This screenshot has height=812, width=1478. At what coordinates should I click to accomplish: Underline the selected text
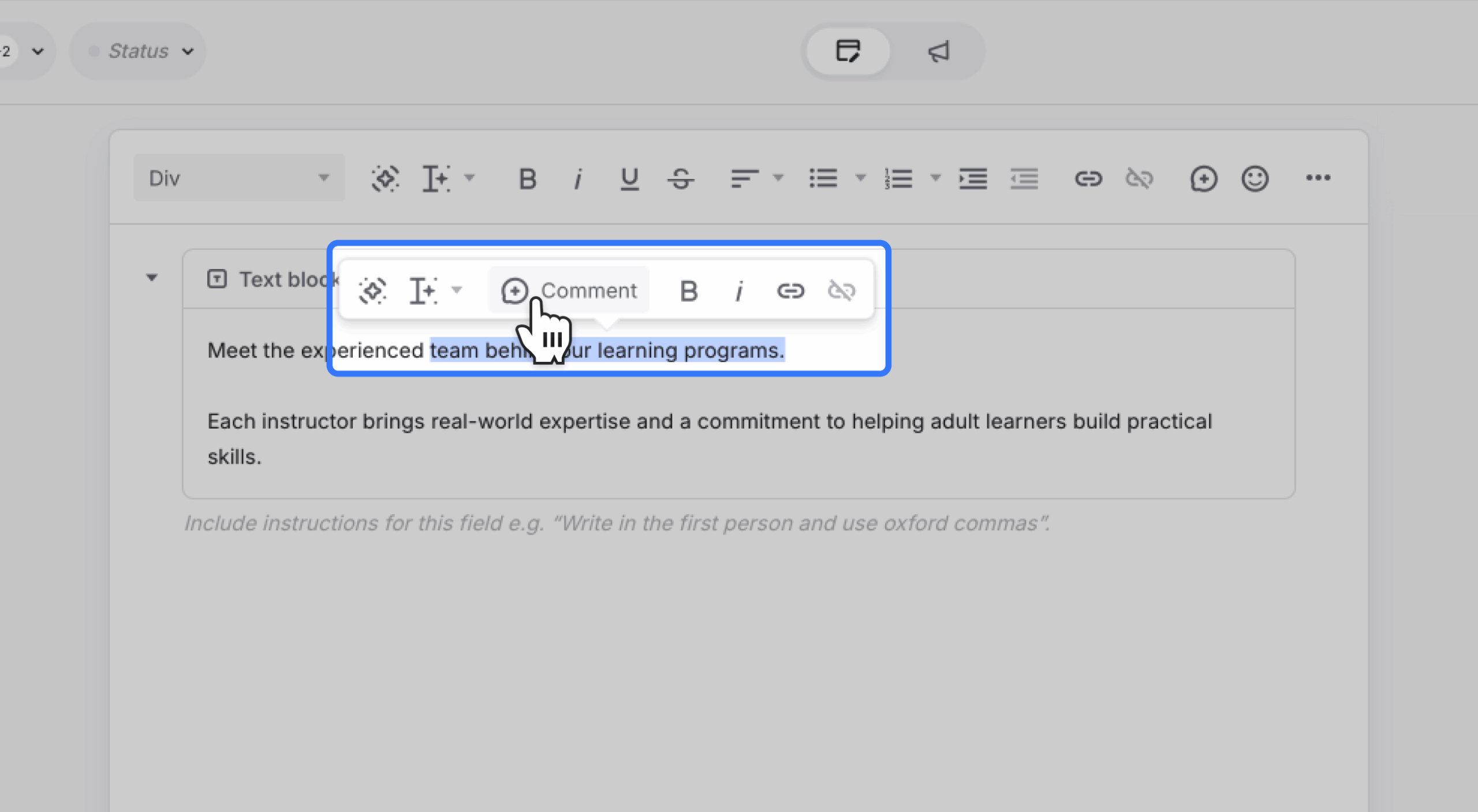coord(629,178)
